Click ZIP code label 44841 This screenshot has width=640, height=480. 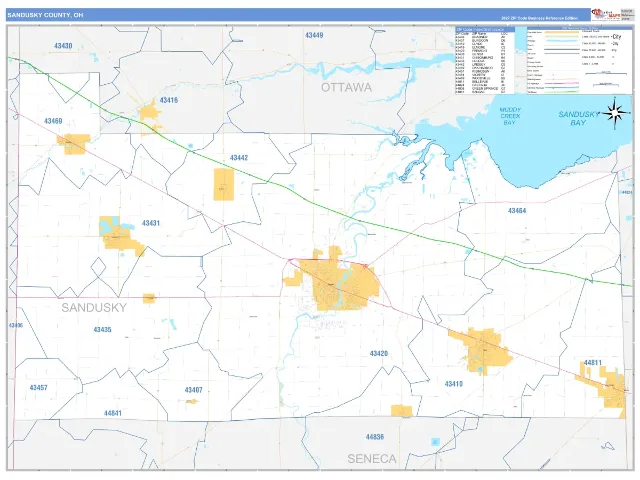113,413
